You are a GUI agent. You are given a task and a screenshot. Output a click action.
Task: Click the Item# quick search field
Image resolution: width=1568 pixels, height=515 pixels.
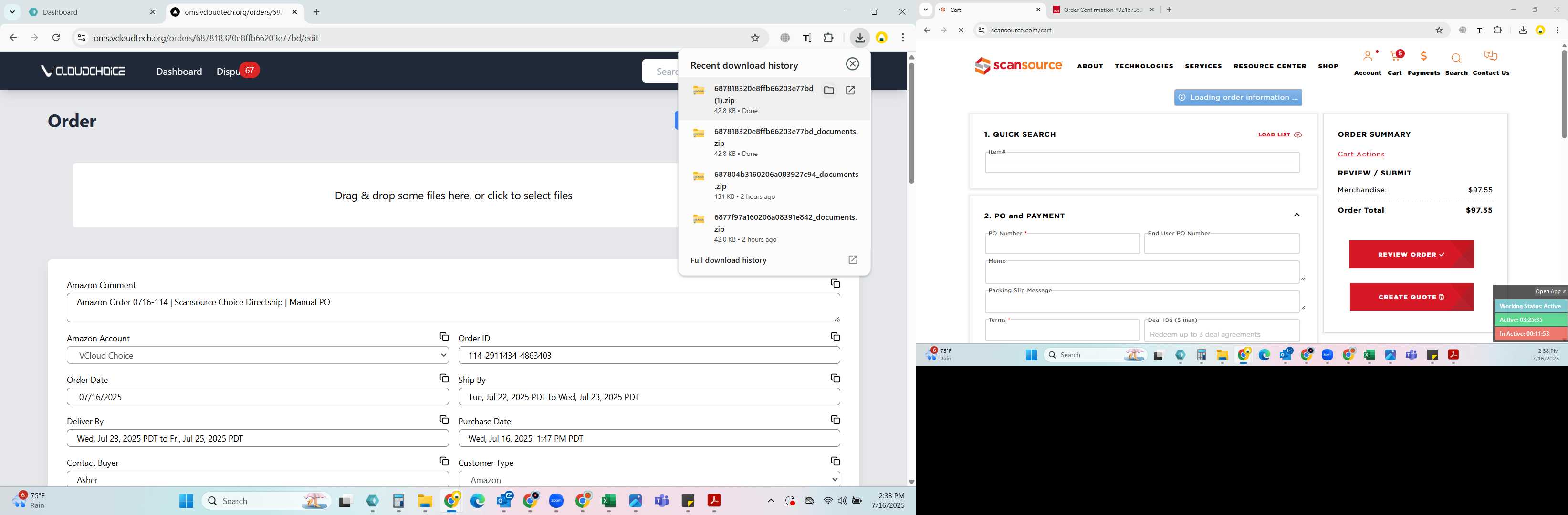coord(1142,162)
